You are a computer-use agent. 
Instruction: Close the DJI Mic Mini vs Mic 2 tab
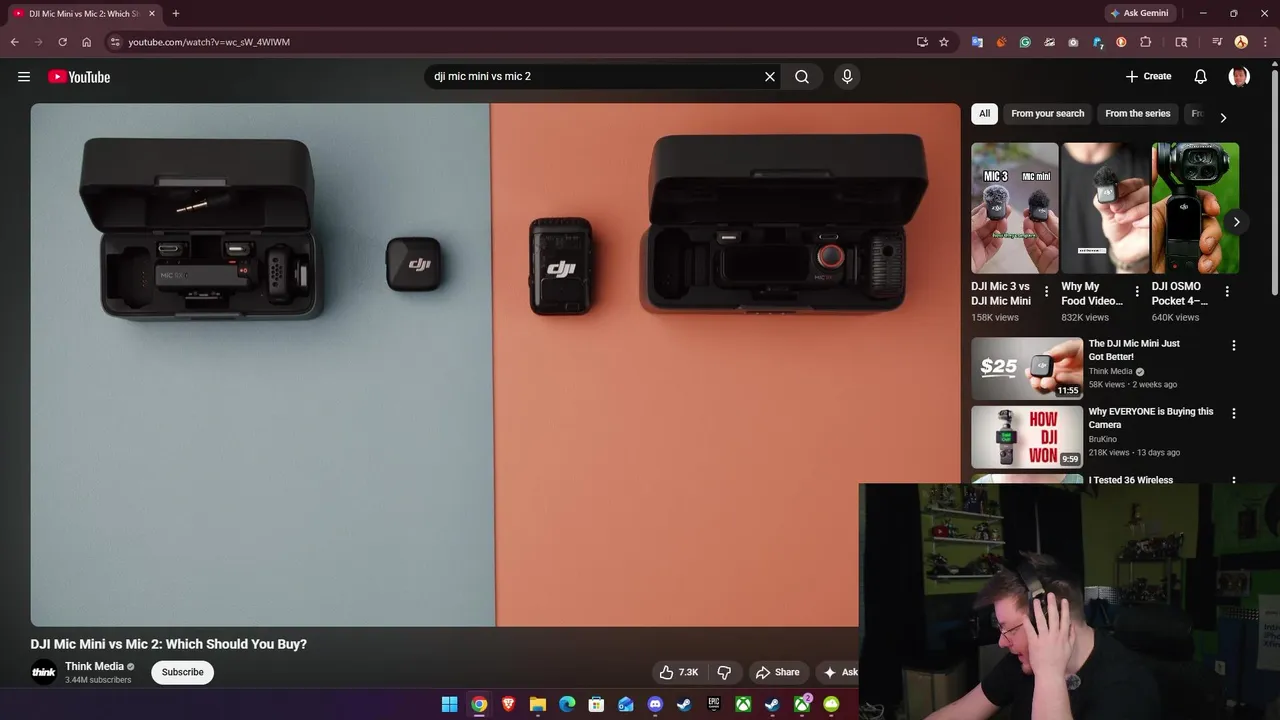pos(152,14)
